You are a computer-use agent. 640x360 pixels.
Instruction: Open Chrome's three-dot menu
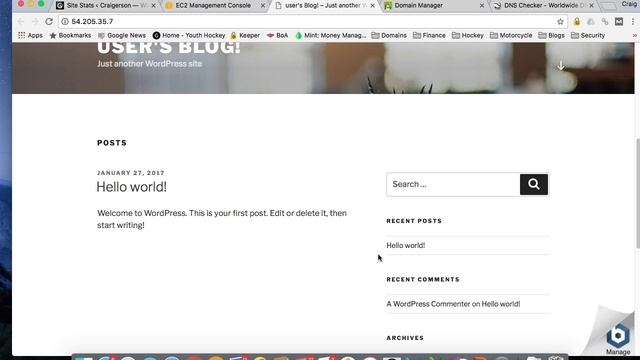click(633, 22)
